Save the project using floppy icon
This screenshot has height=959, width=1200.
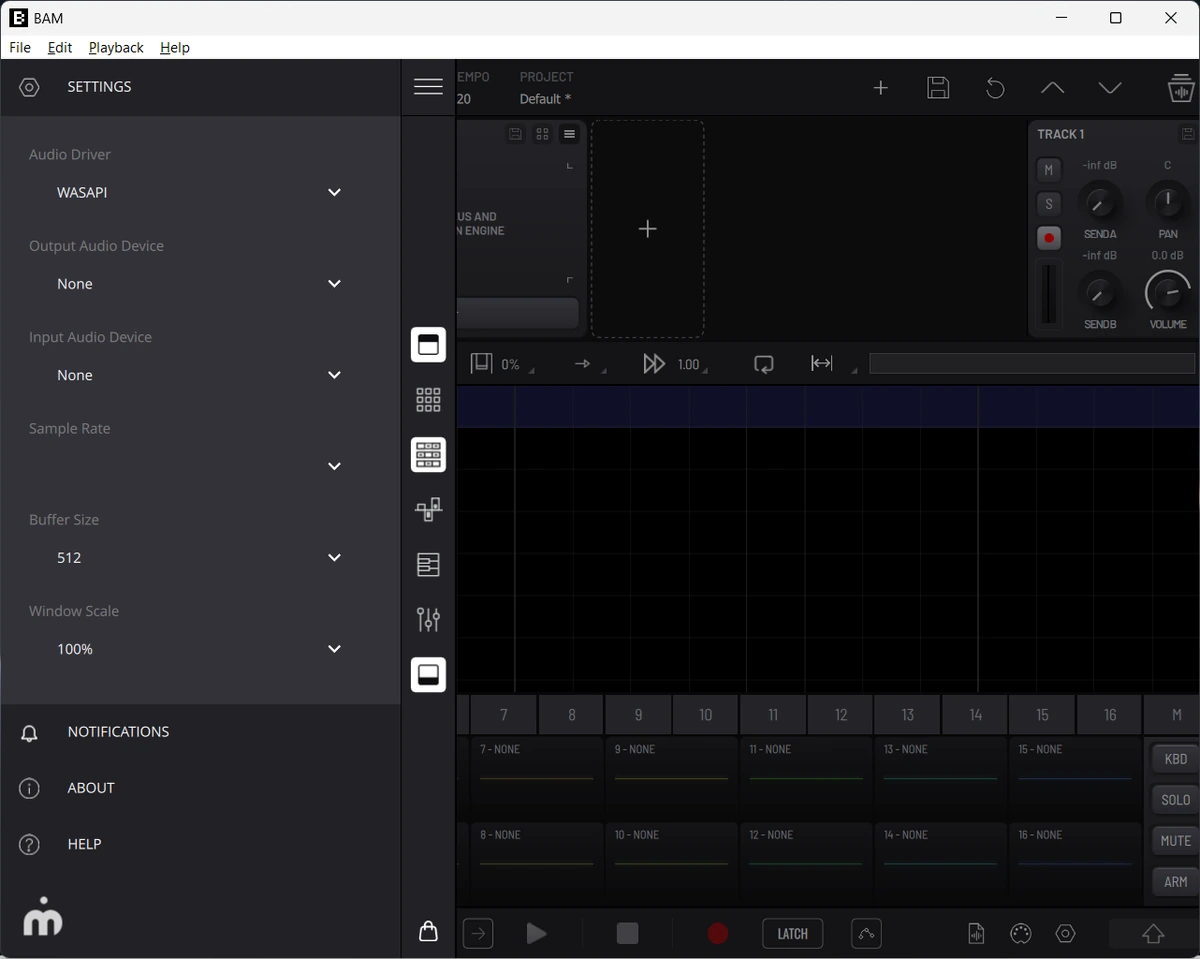click(938, 88)
